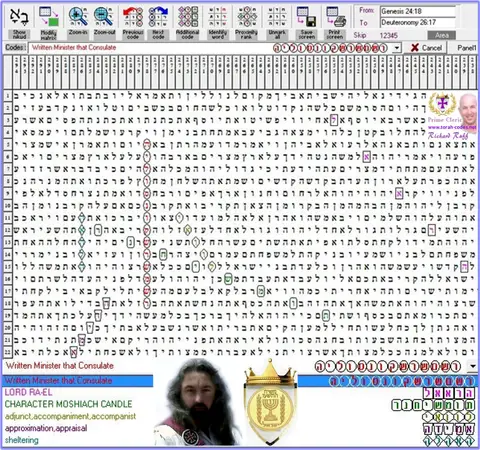
Task: Click matrix row number 12
Action: pos(8,230)
